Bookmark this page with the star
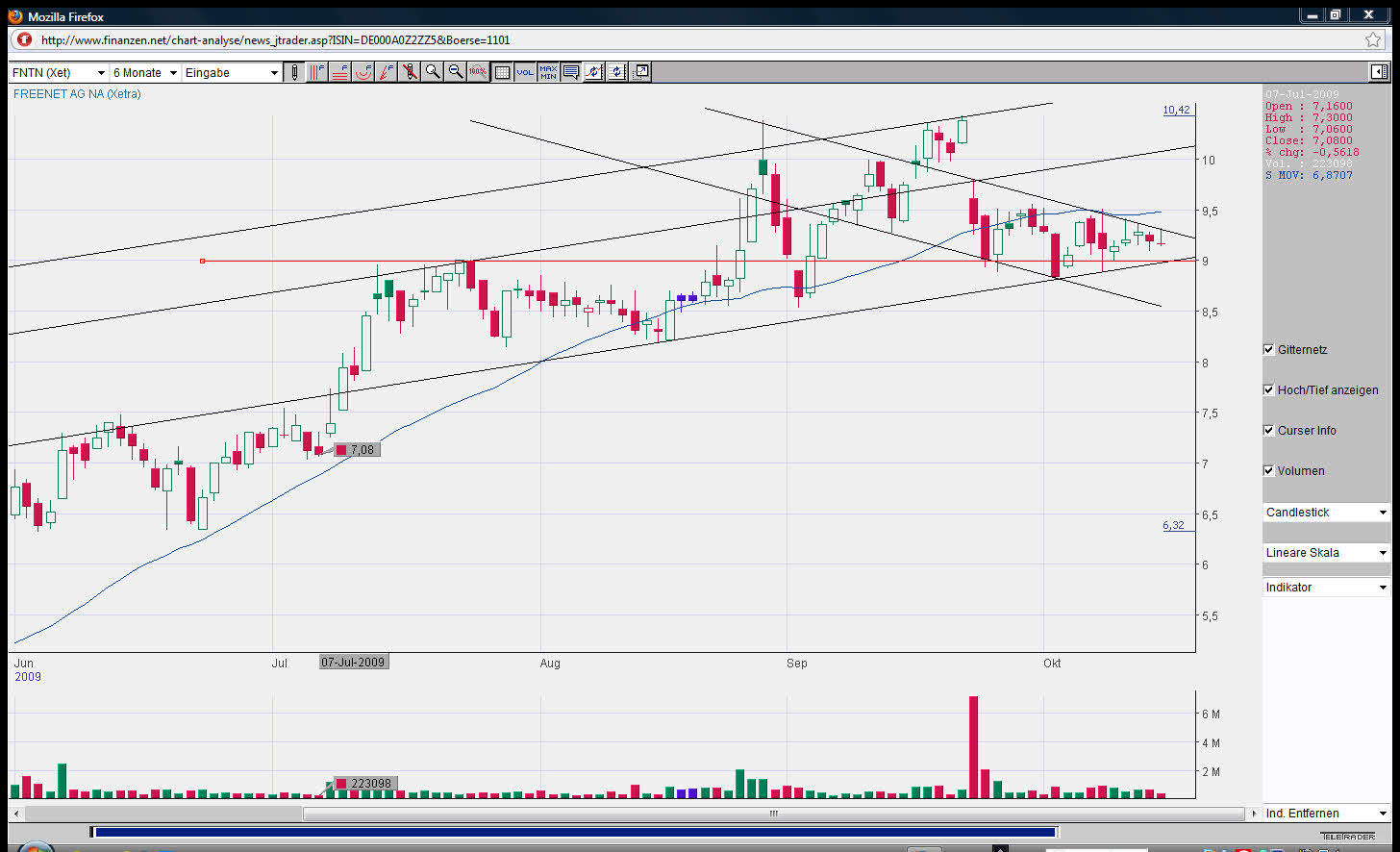 tap(1373, 39)
